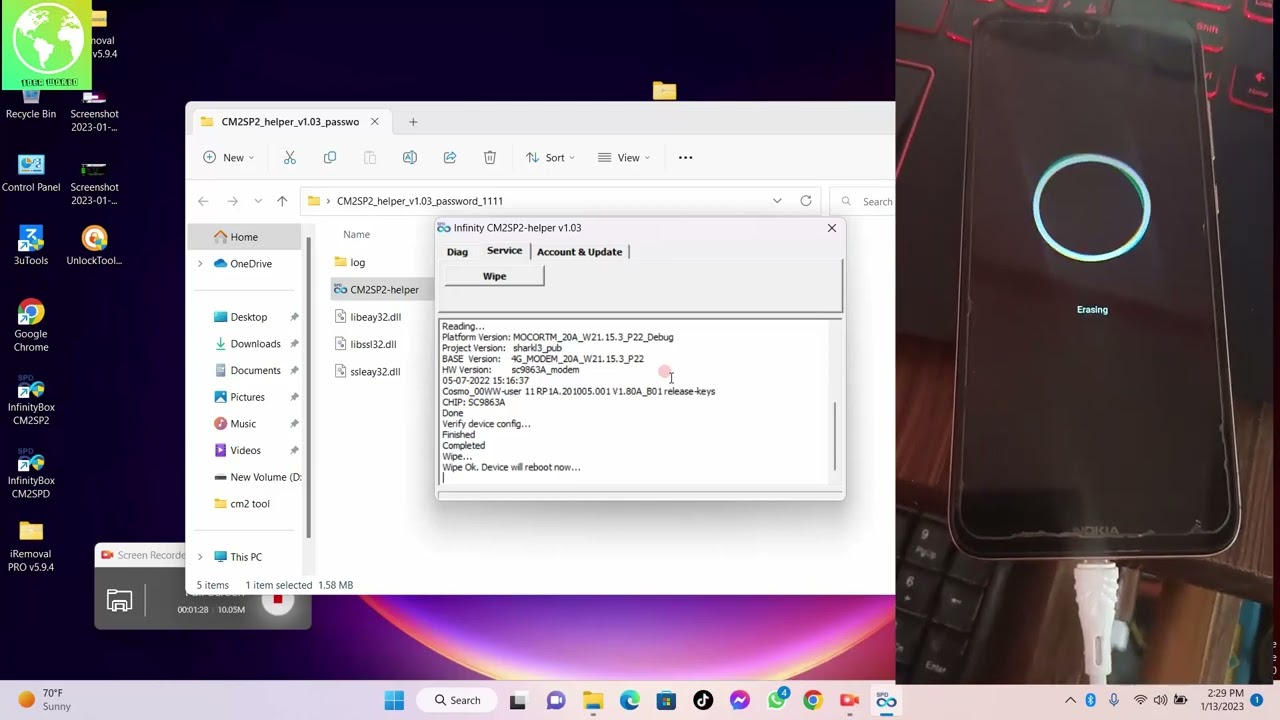1280x720 pixels.
Task: Launch 3uTools from desktop
Action: pyautogui.click(x=31, y=246)
